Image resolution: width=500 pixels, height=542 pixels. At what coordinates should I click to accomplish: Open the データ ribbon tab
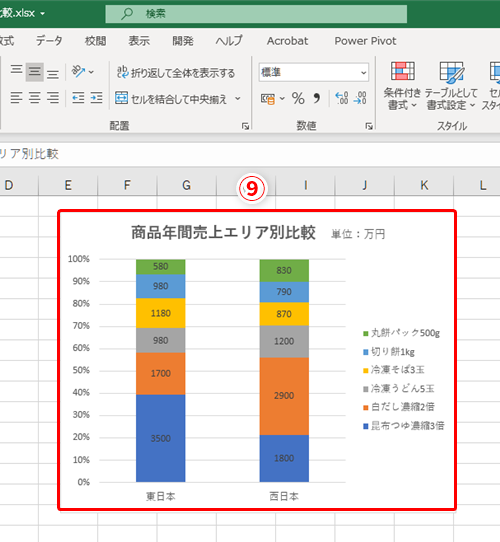(49, 41)
